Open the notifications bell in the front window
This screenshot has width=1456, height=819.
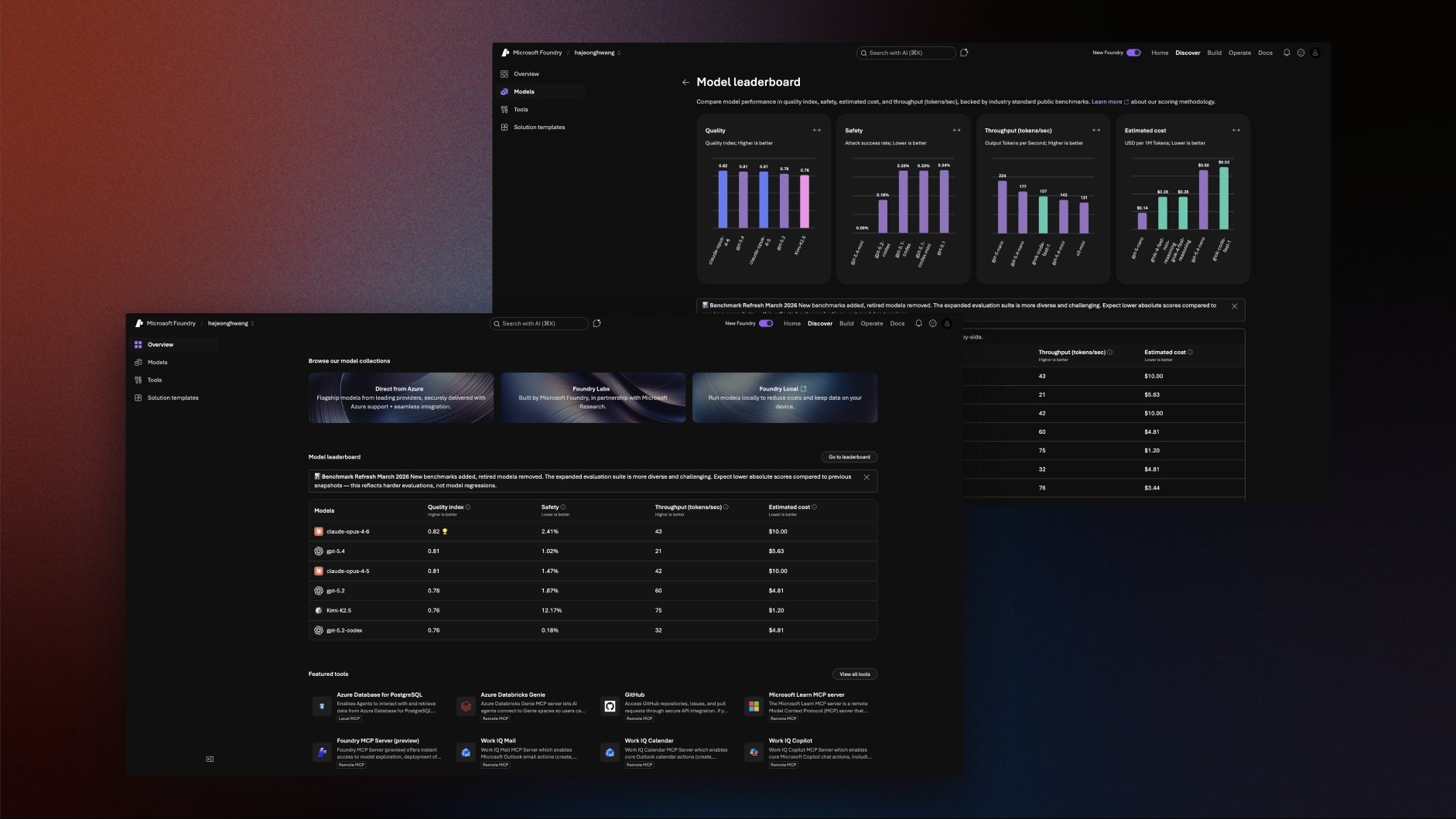918,323
